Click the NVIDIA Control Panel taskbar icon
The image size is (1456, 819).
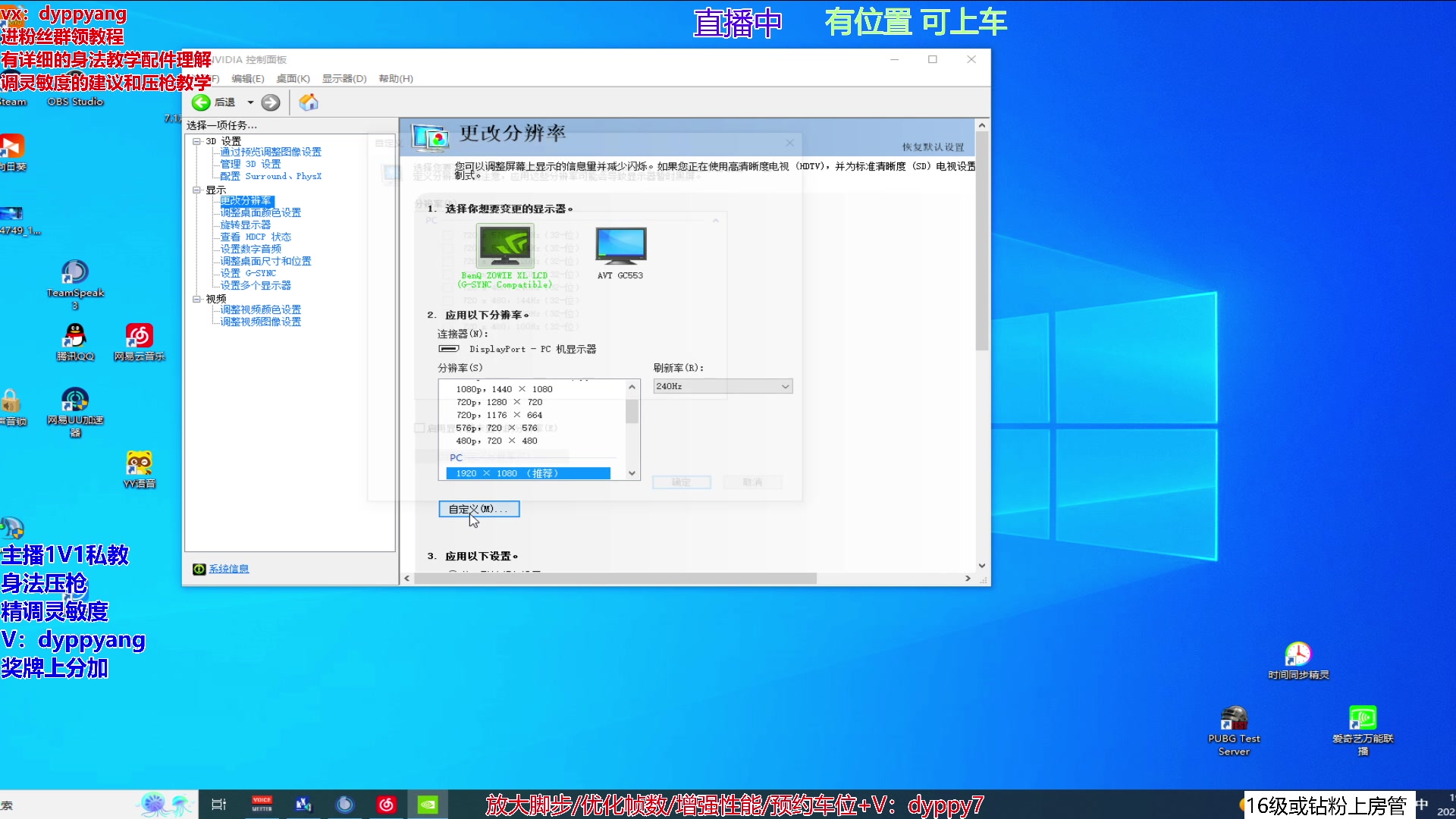coord(428,805)
